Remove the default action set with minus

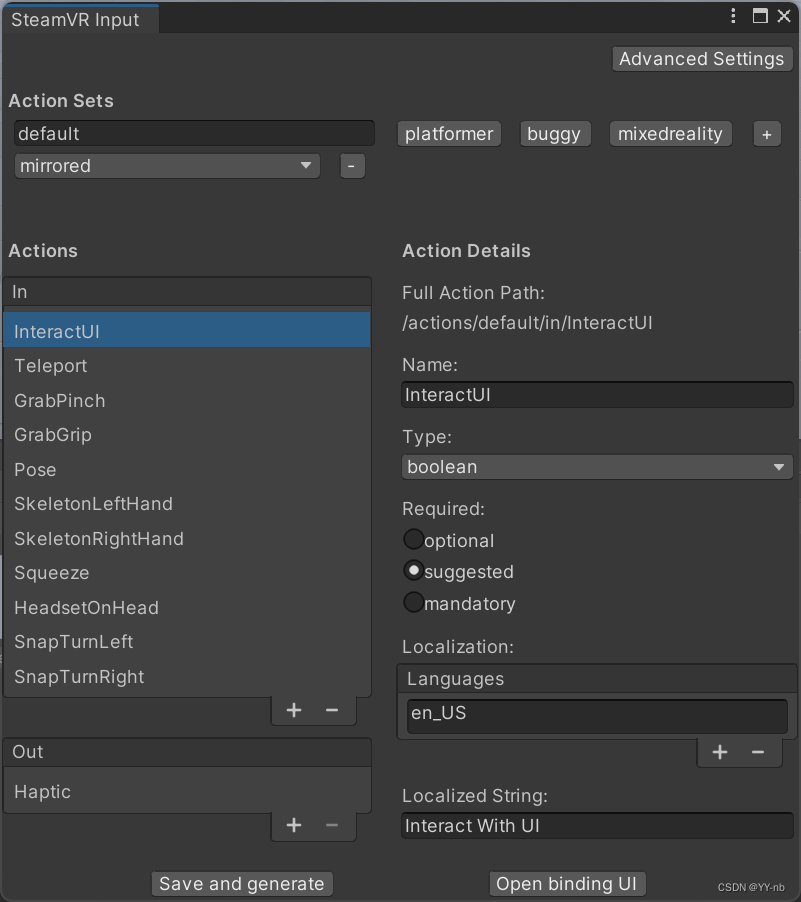coord(352,166)
